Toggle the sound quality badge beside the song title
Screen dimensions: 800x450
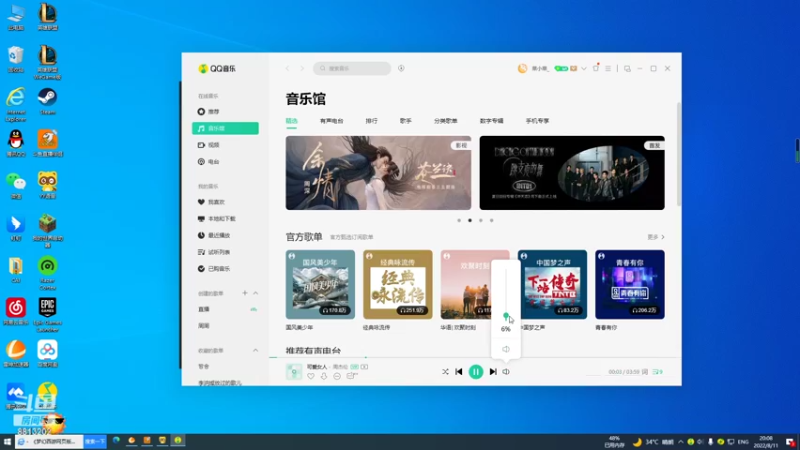(x=354, y=367)
